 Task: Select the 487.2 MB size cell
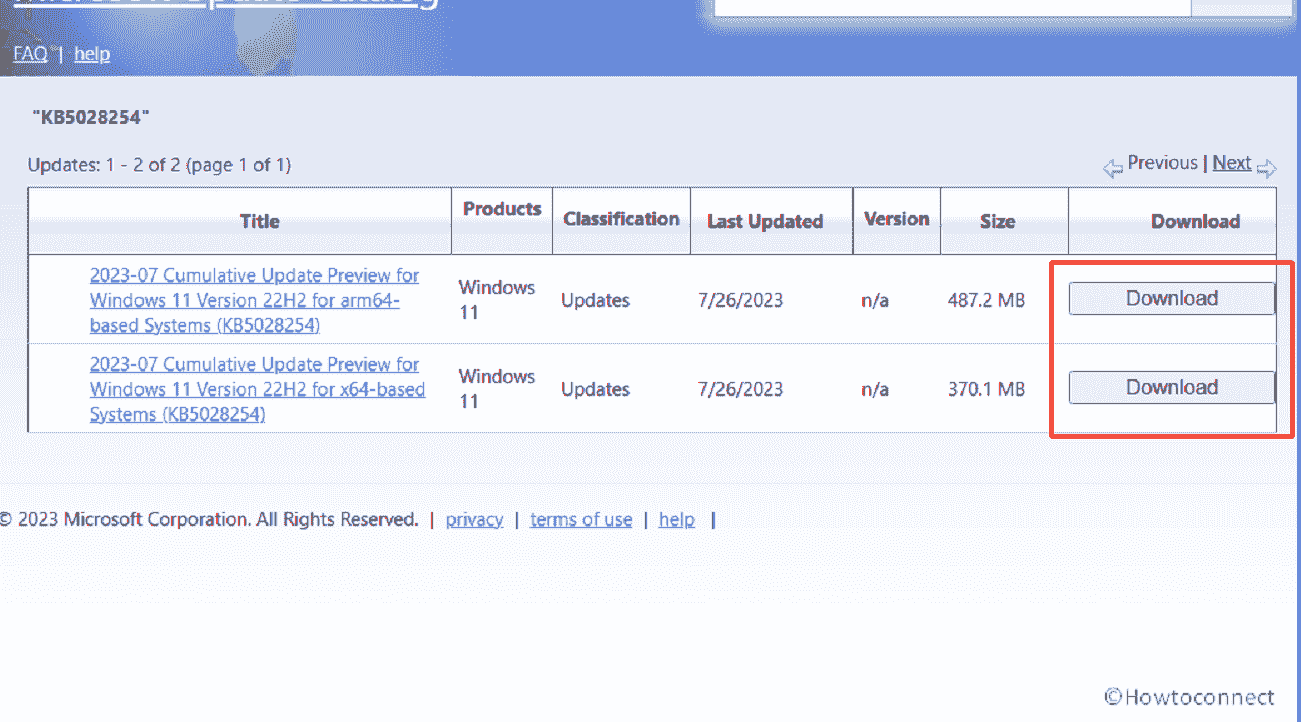pos(986,300)
